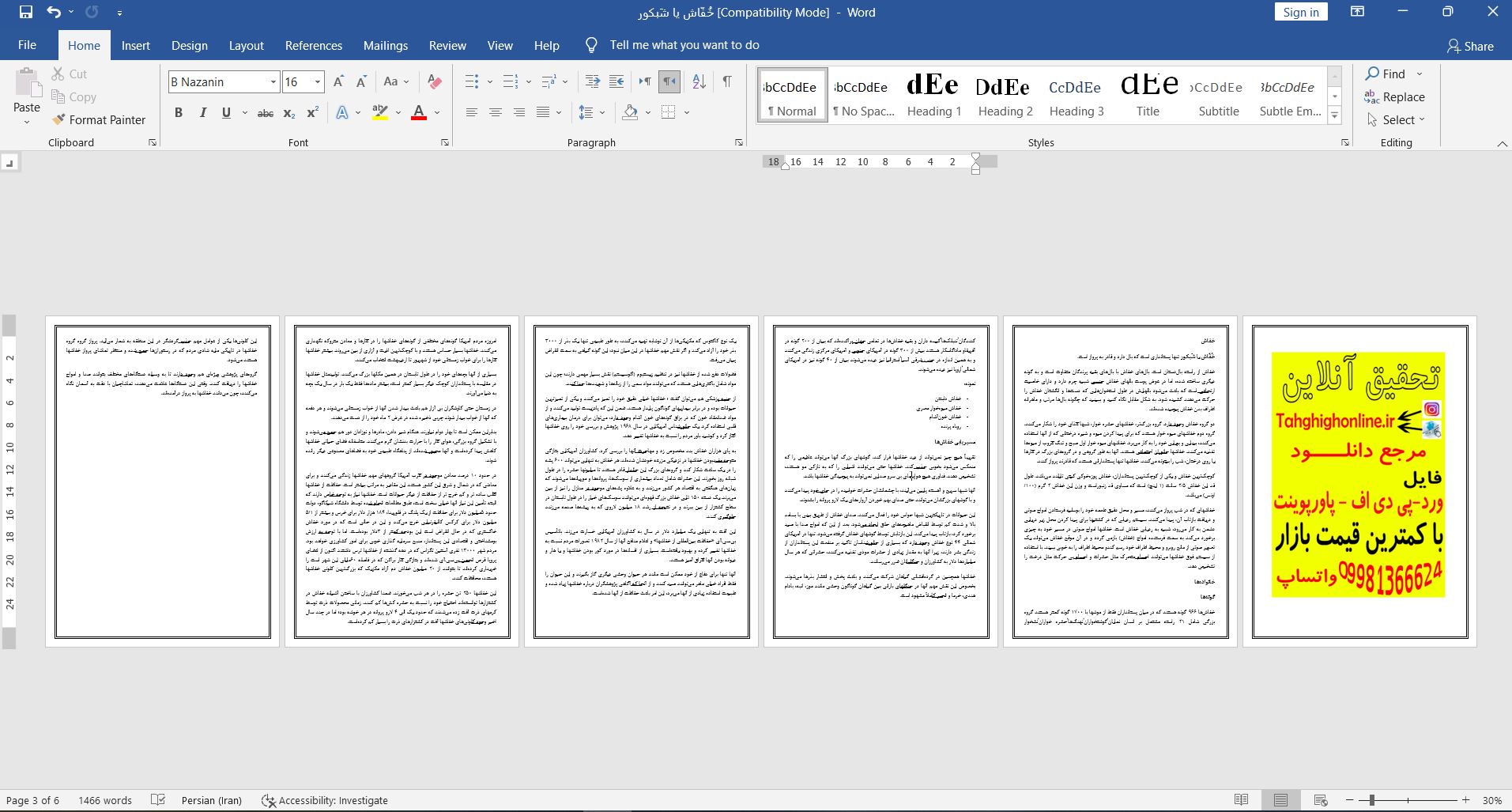Viewport: 1512px width, 812px height.
Task: Click the Sign in button
Action: (x=1301, y=12)
